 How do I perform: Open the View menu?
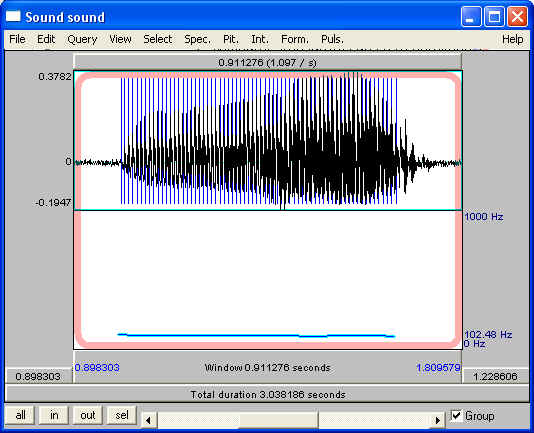(x=120, y=40)
